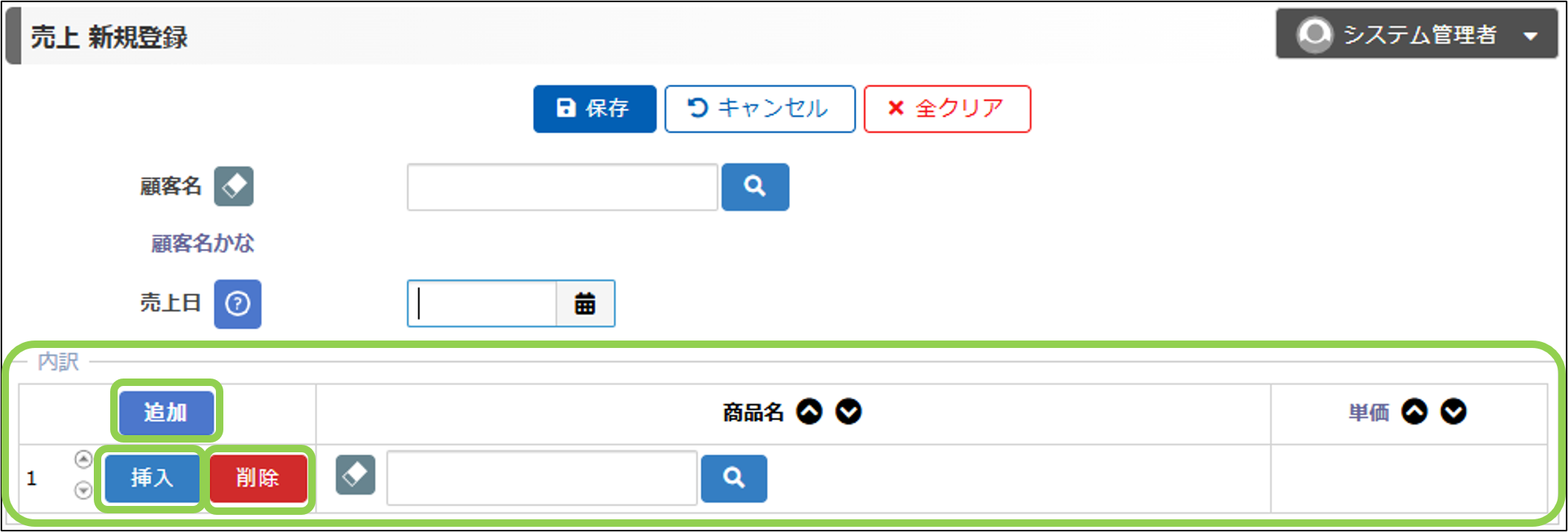The width and height of the screenshot is (1568, 532).
Task: Delete row 1 with the 削除 button
Action: pyautogui.click(x=258, y=478)
